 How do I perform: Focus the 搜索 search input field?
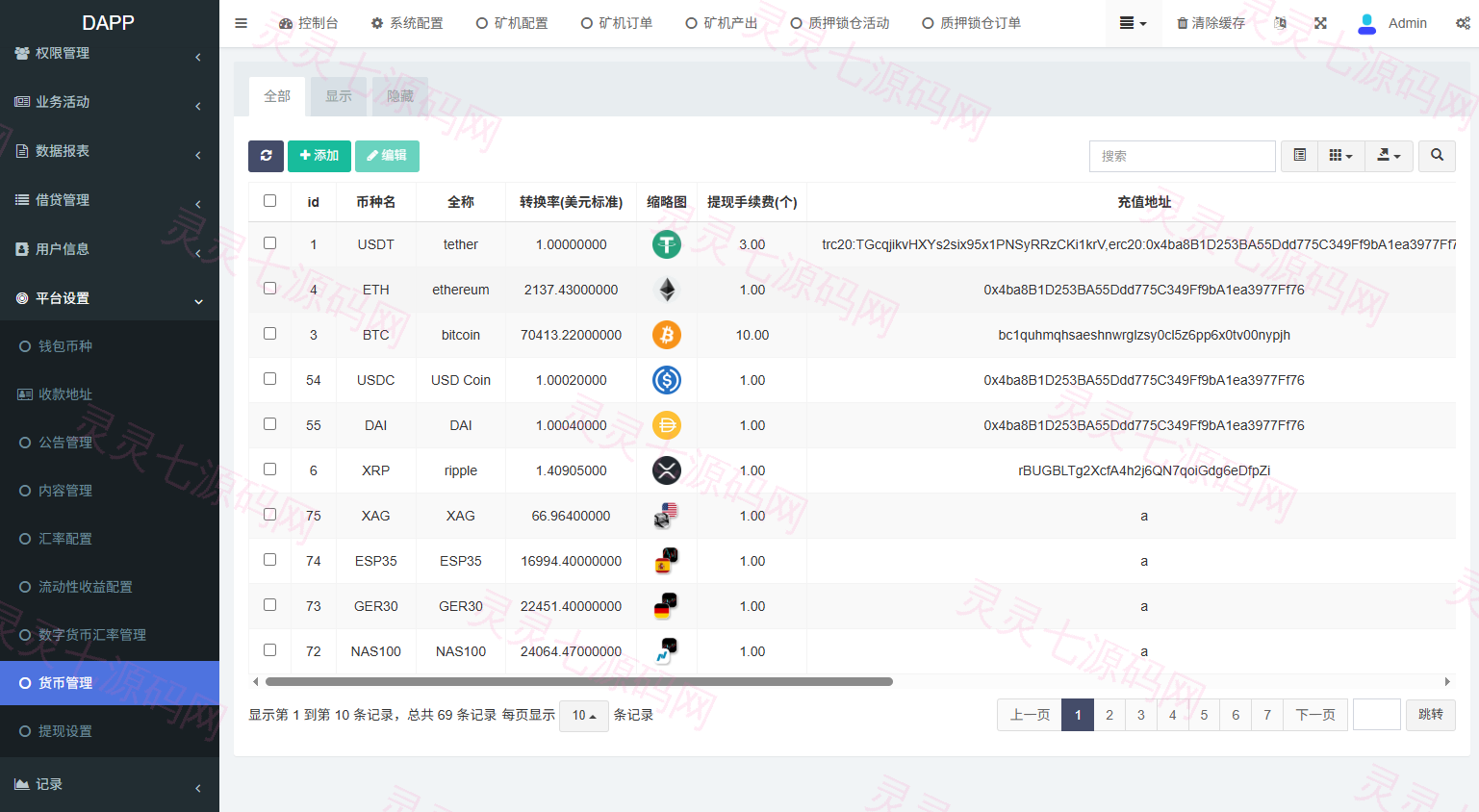[x=1183, y=156]
